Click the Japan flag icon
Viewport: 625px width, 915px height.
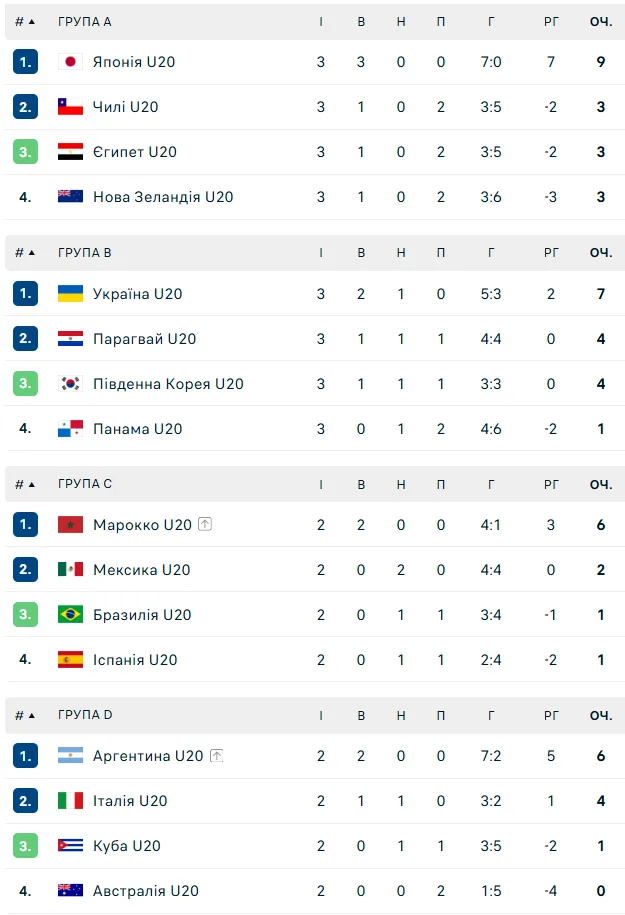pyautogui.click(x=70, y=62)
